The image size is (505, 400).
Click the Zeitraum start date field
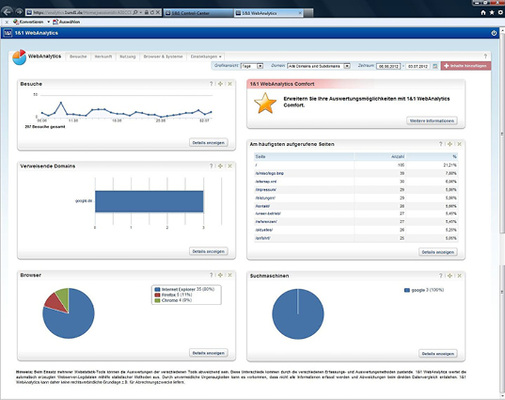388,66
